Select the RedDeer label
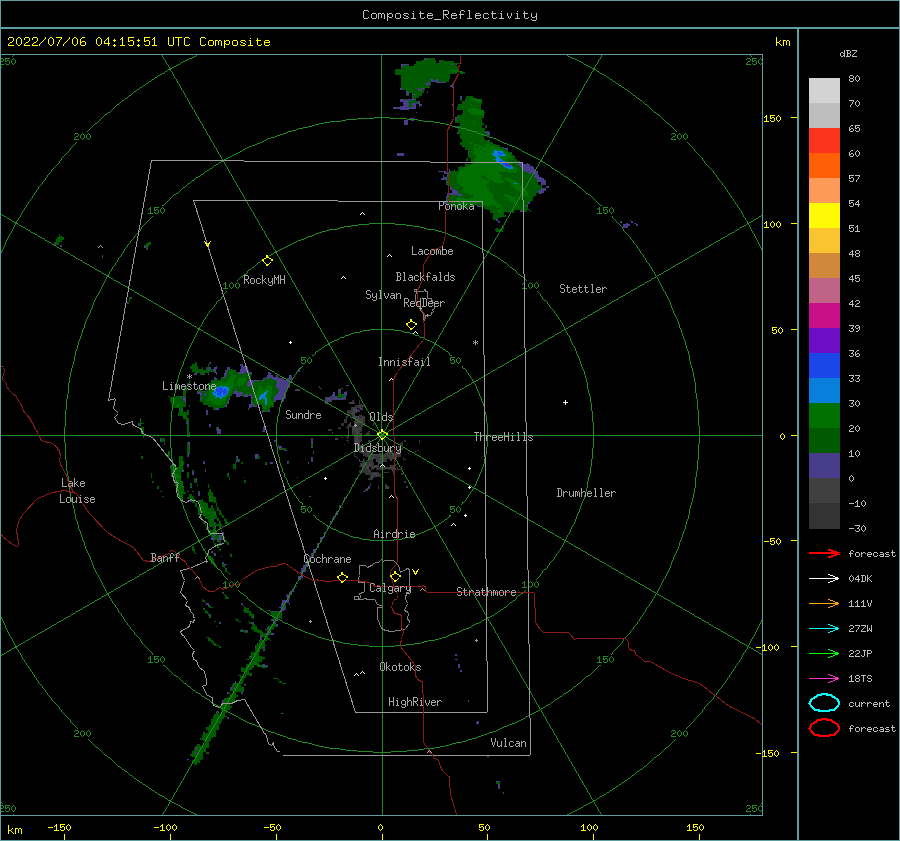Image resolution: width=900 pixels, height=841 pixels. (x=424, y=303)
